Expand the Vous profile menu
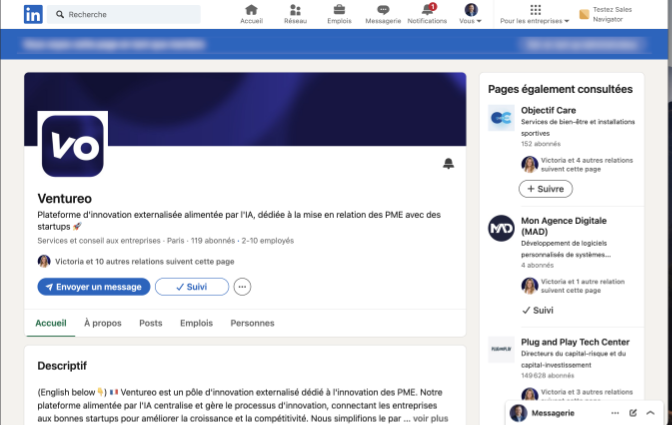The height and width of the screenshot is (425, 672). (471, 14)
